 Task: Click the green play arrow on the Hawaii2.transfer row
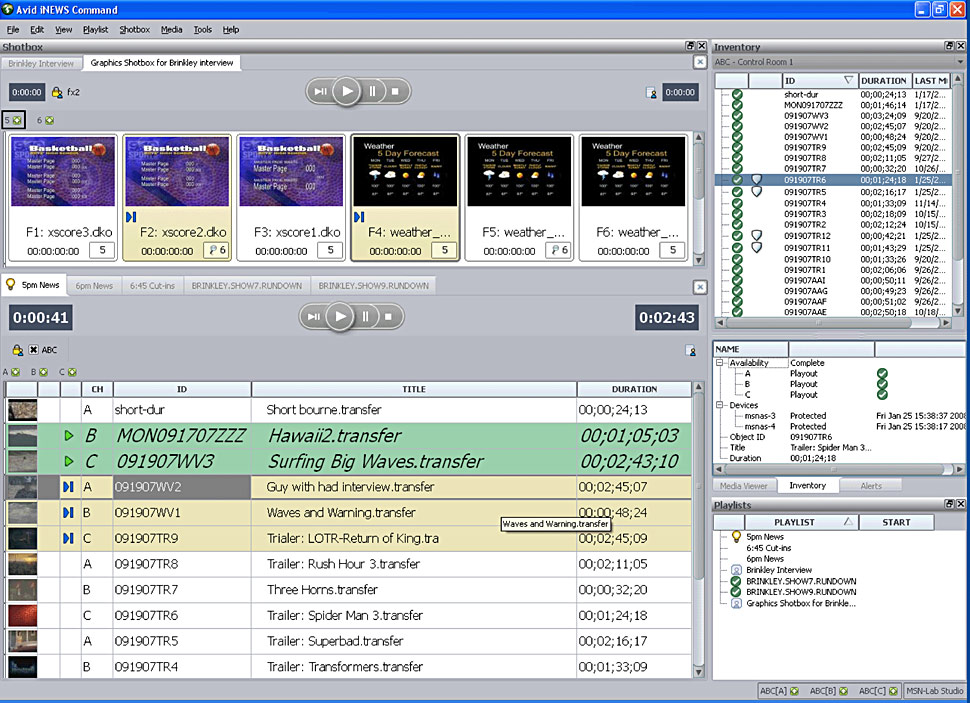(69, 435)
